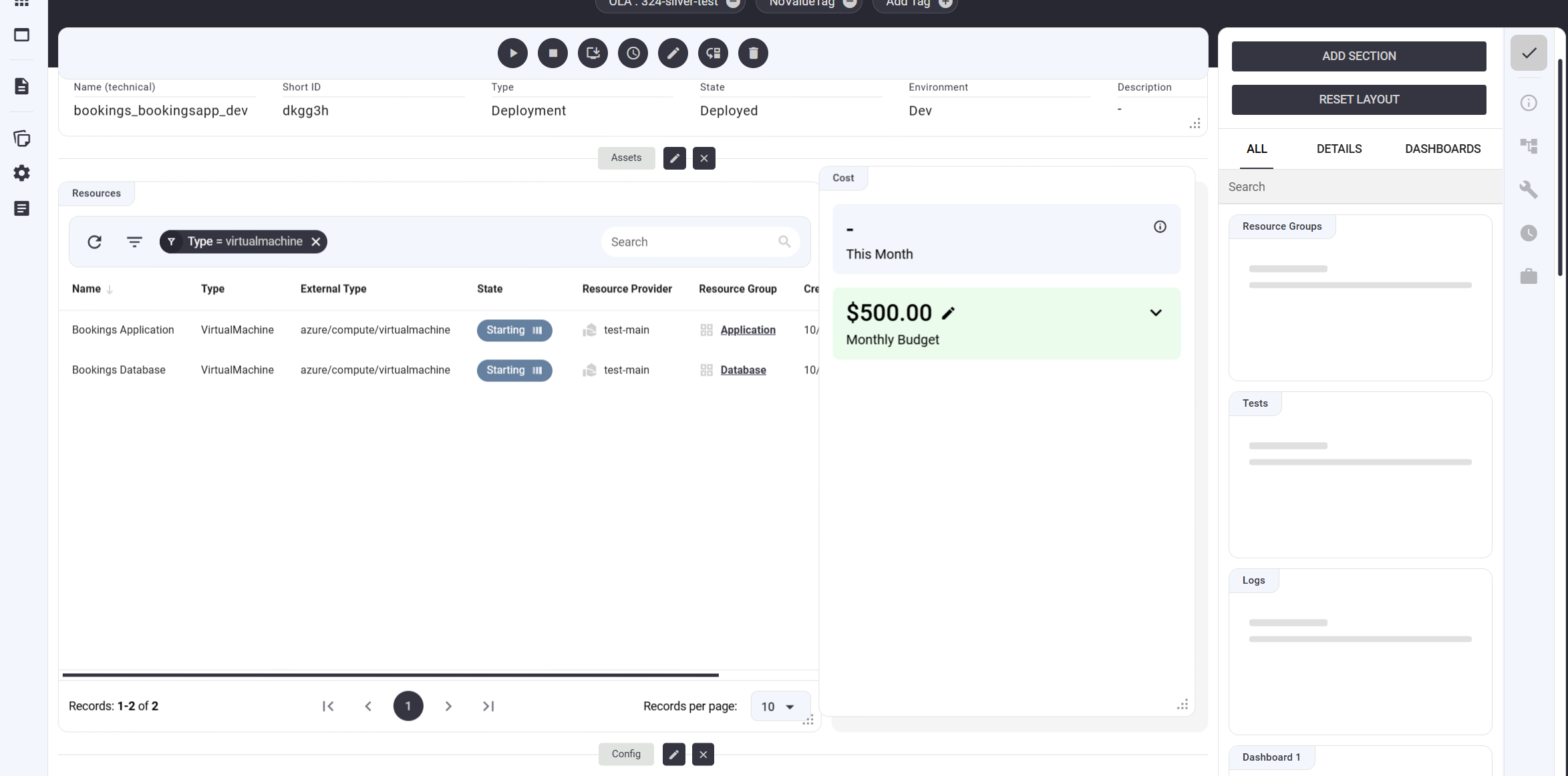
Task: Open the filter list icon in Resources
Action: coord(134,242)
